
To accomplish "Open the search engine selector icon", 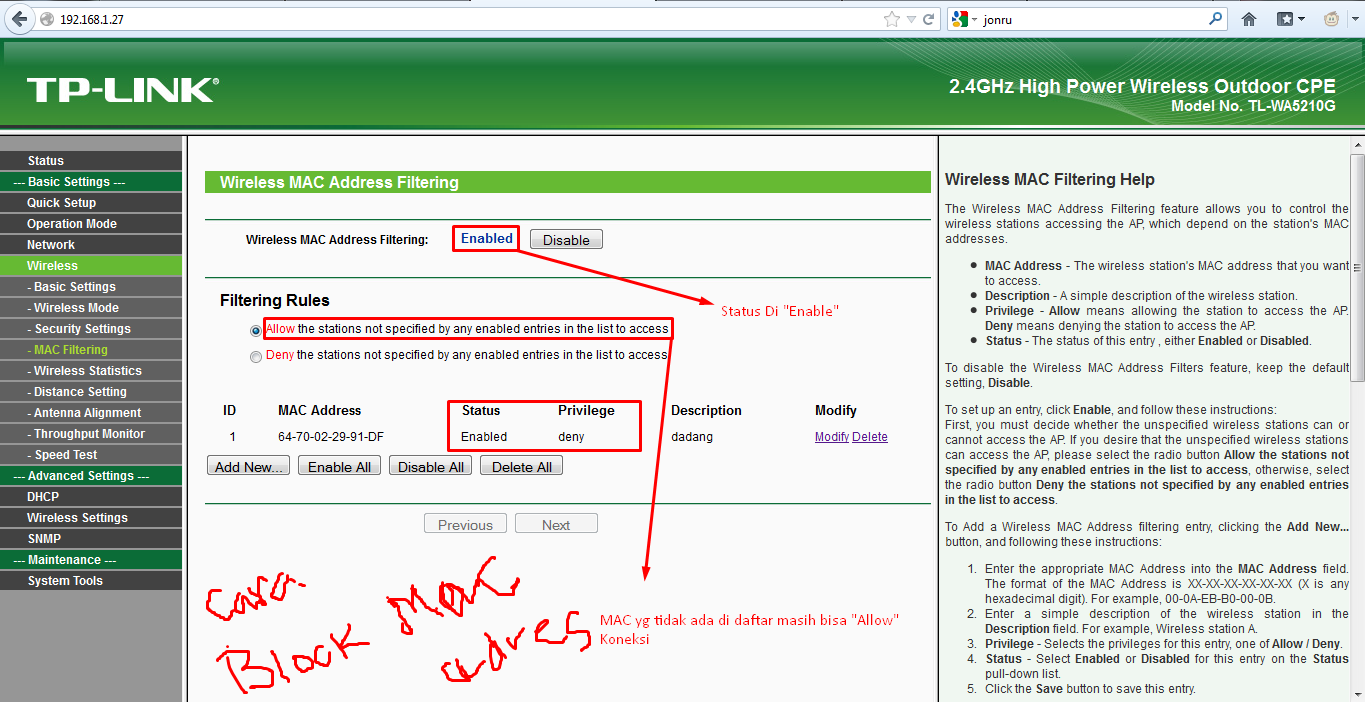I will click(960, 19).
